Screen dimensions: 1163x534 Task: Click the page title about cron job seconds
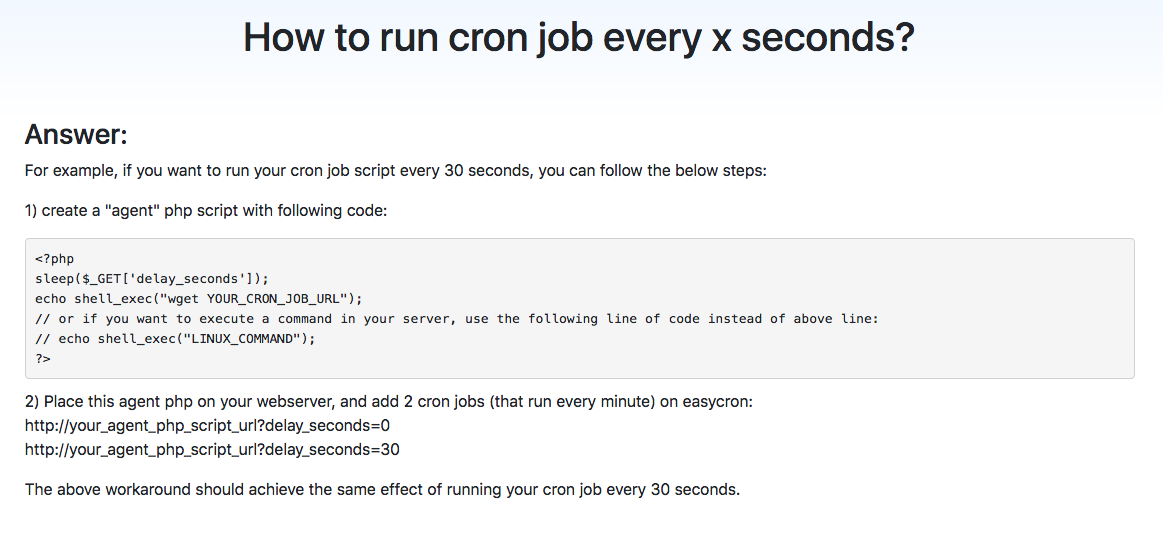579,39
